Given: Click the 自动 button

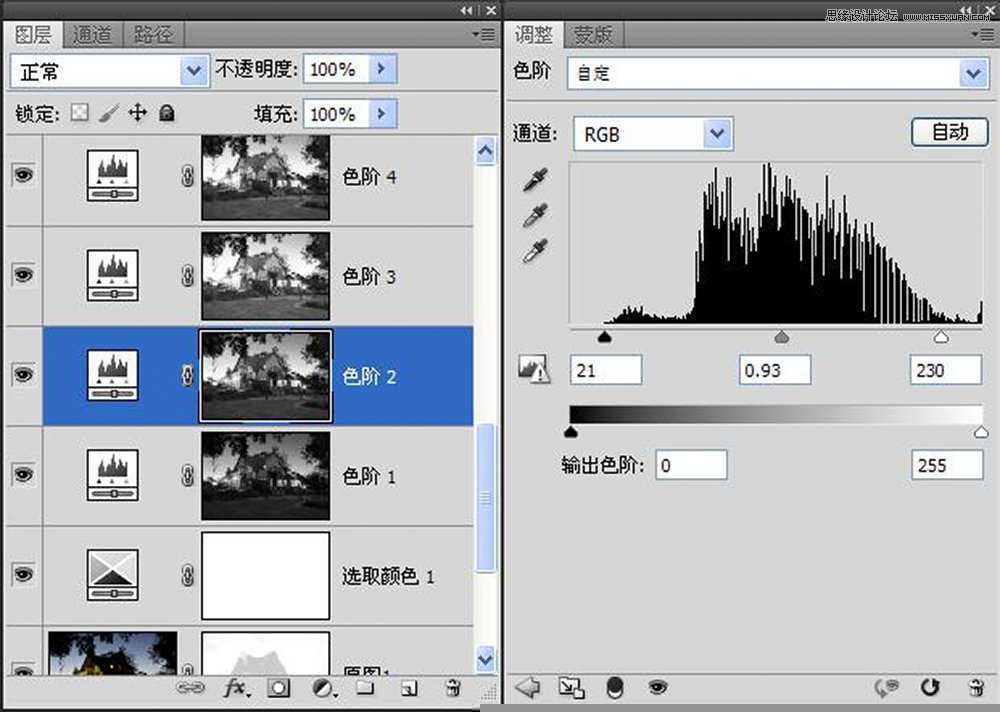Looking at the screenshot, I should pyautogui.click(x=949, y=132).
